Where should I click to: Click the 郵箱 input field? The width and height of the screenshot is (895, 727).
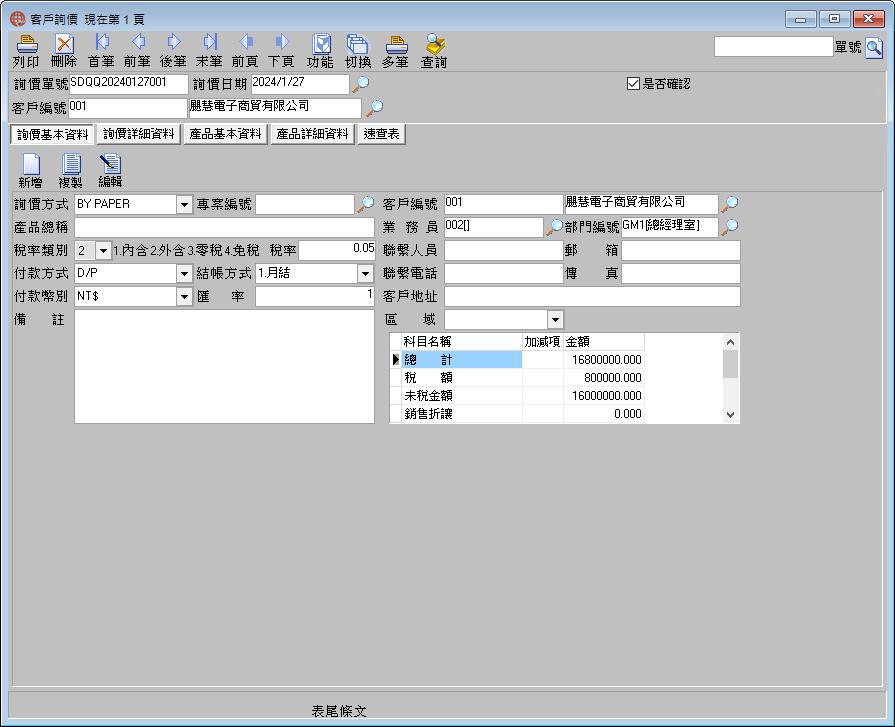tap(681, 251)
